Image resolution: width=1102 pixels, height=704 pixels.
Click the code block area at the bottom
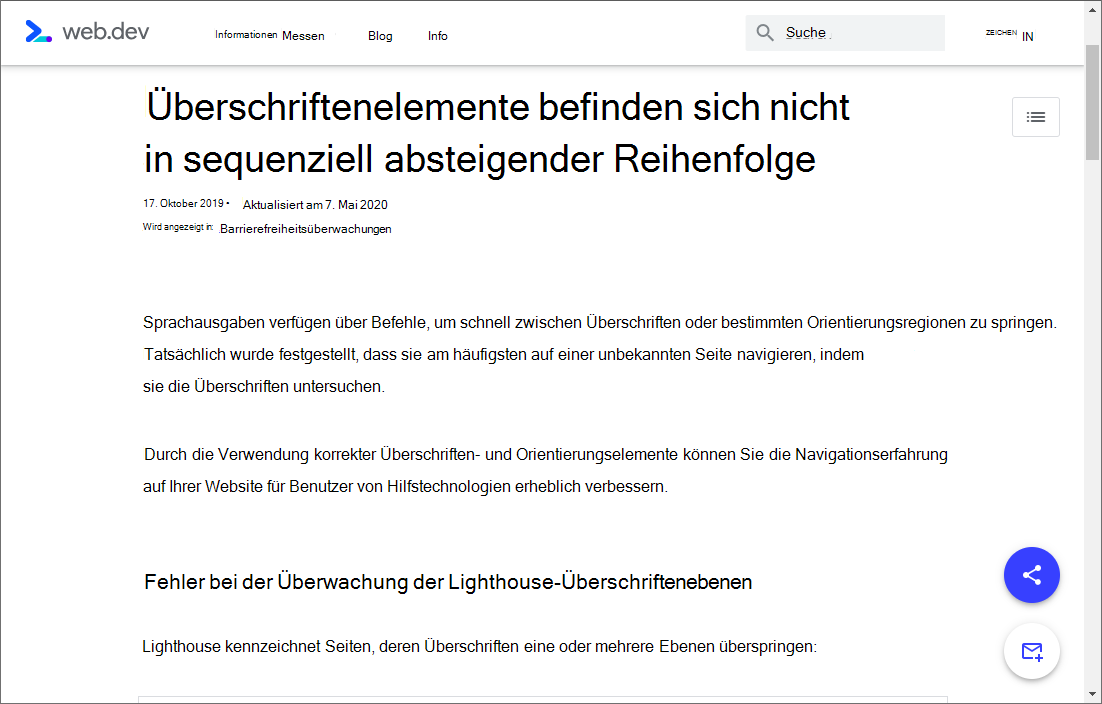(544, 698)
